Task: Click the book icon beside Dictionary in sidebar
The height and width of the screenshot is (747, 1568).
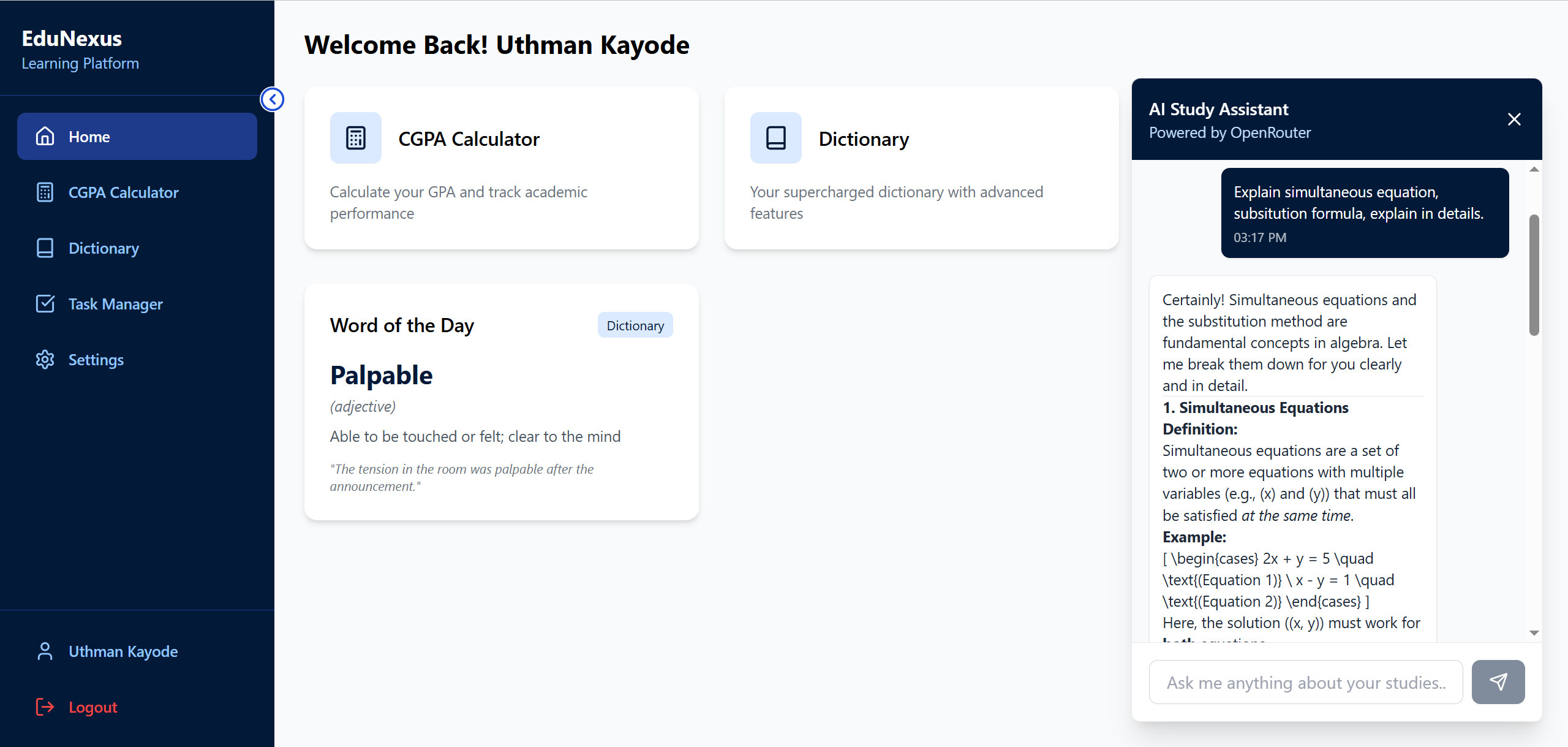Action: [45, 248]
